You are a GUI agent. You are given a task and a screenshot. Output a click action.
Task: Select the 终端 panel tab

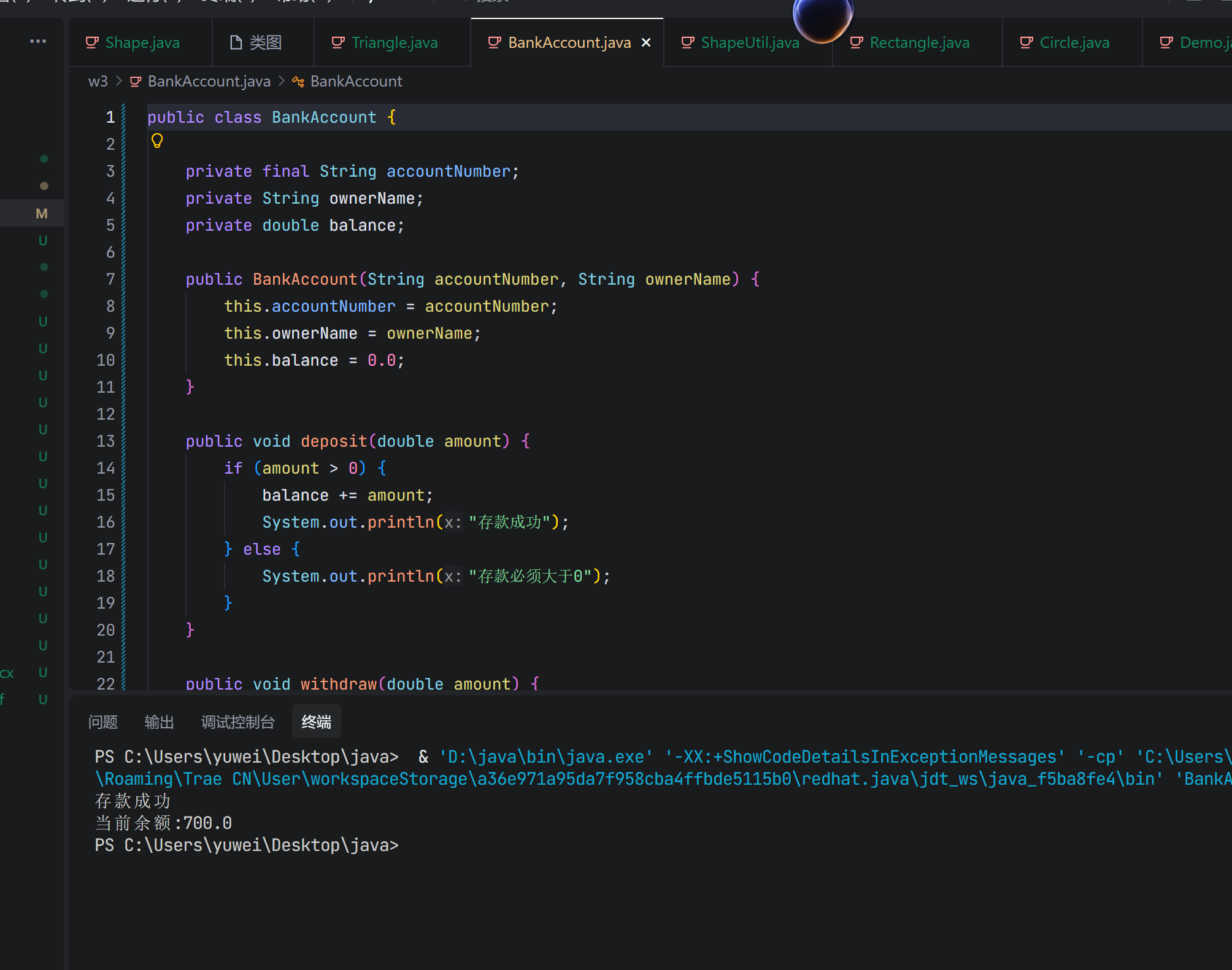tap(316, 722)
